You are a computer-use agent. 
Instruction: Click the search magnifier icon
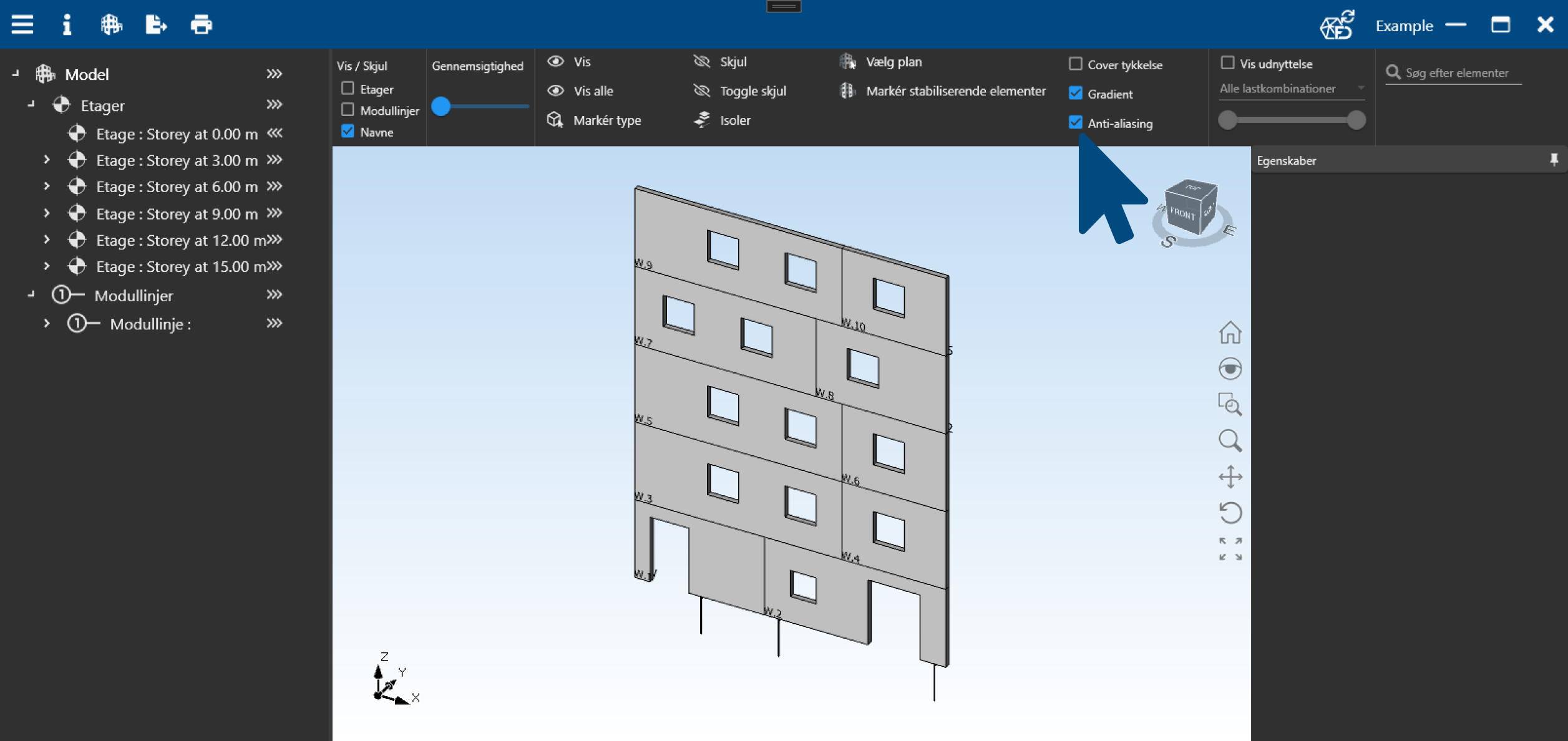(1393, 72)
